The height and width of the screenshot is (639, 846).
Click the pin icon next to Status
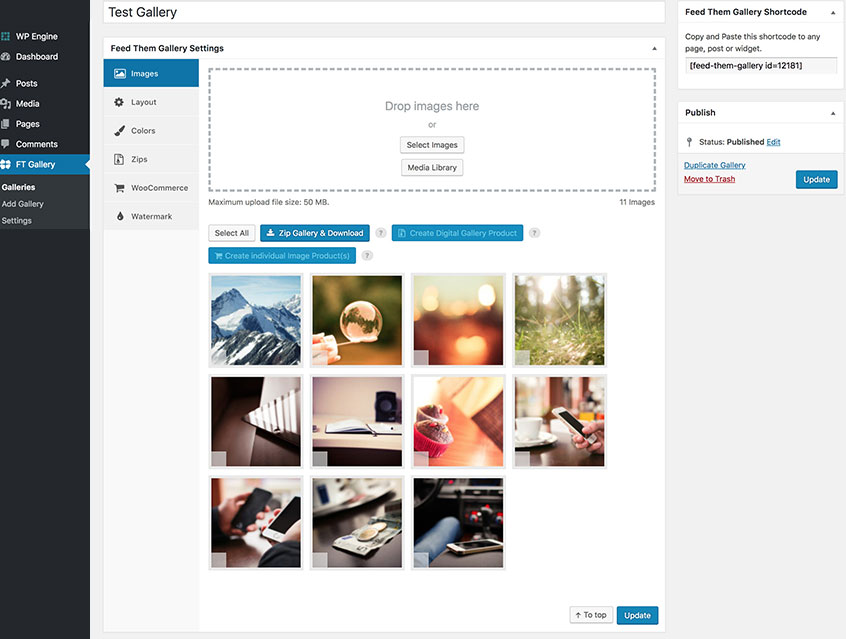coord(689,142)
